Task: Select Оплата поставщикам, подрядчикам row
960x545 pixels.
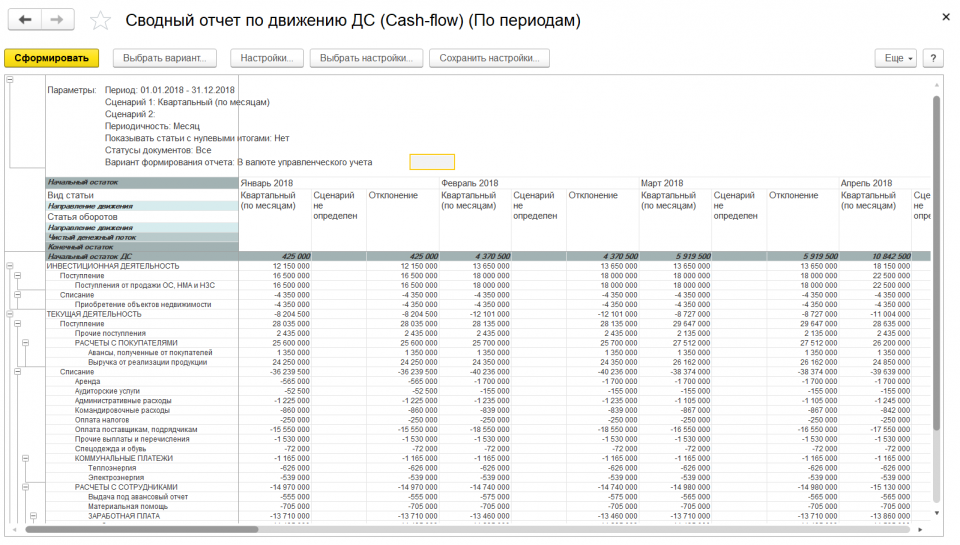Action: click(136, 430)
